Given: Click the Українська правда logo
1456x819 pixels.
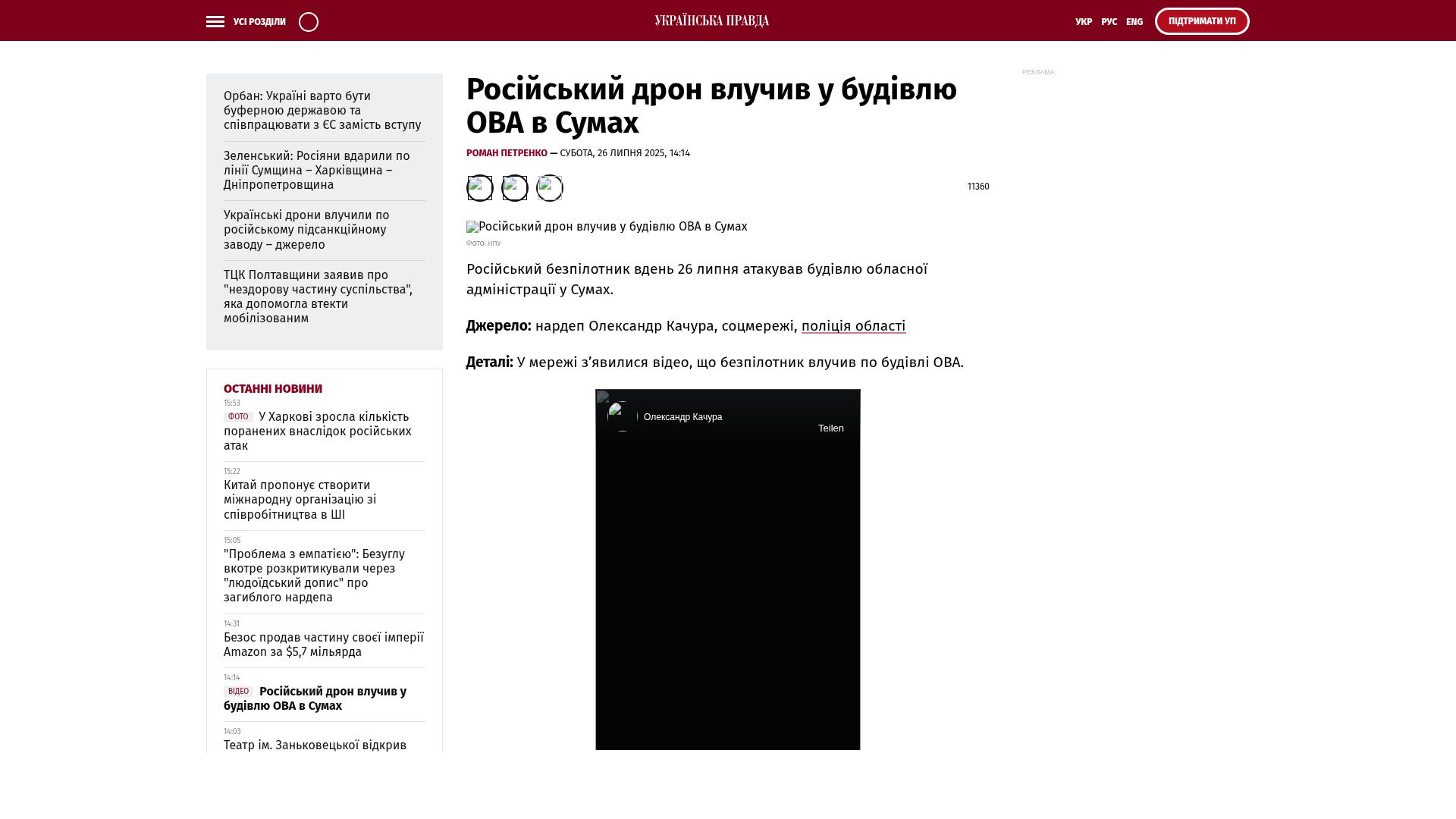Looking at the screenshot, I should [x=711, y=20].
